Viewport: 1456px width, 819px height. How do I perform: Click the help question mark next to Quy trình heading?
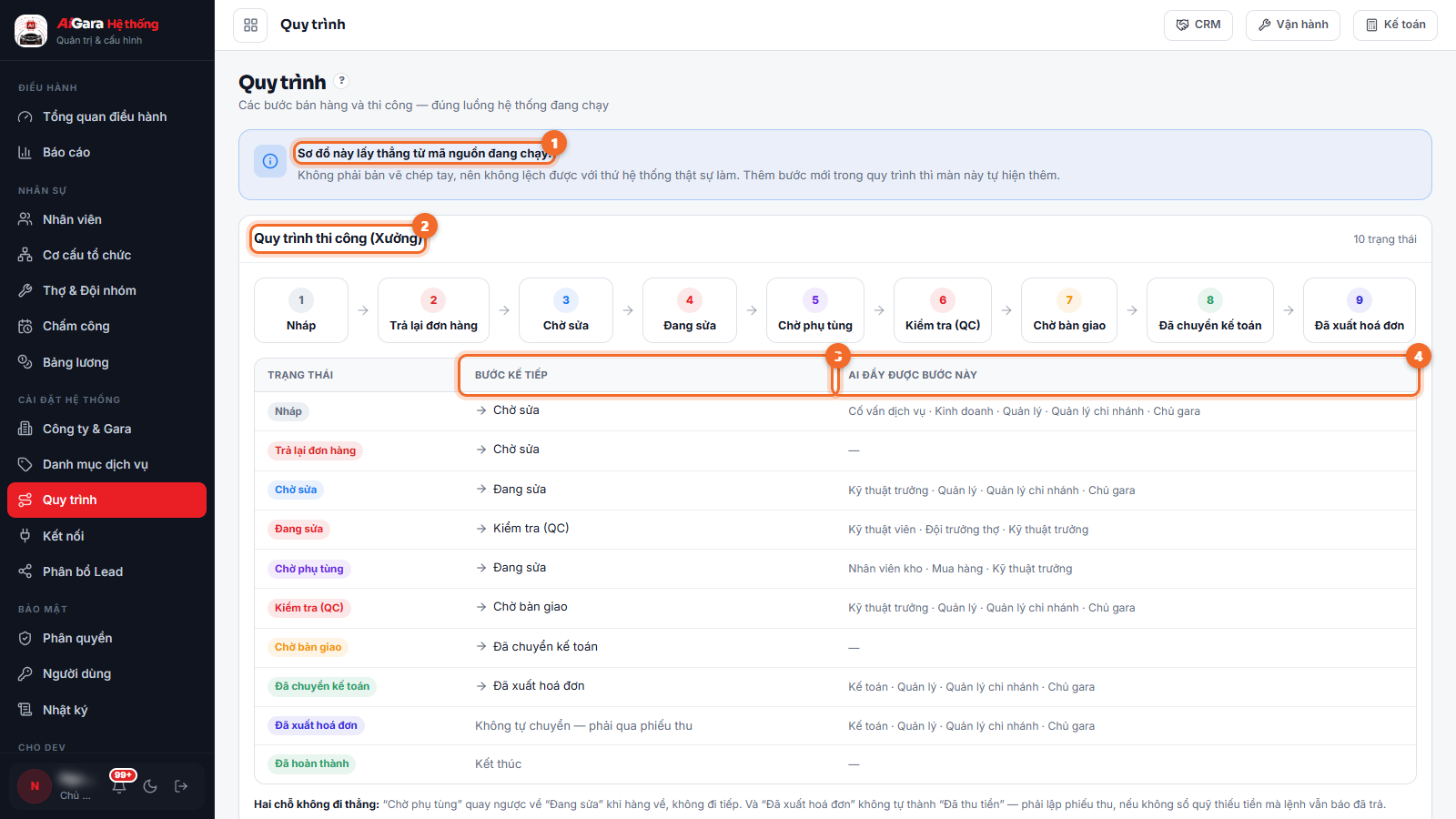(342, 80)
